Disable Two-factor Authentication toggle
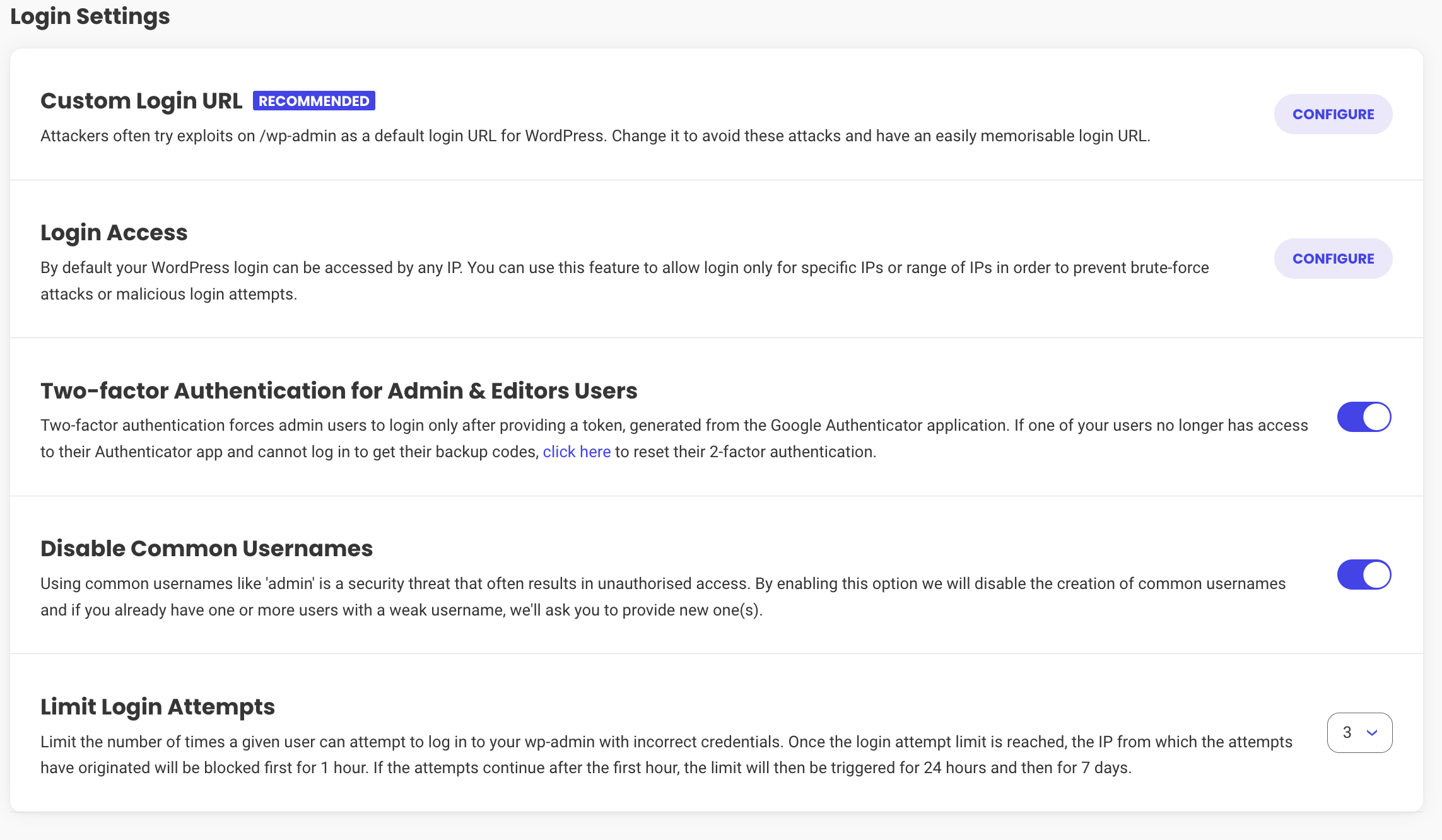1442x840 pixels. (x=1364, y=417)
